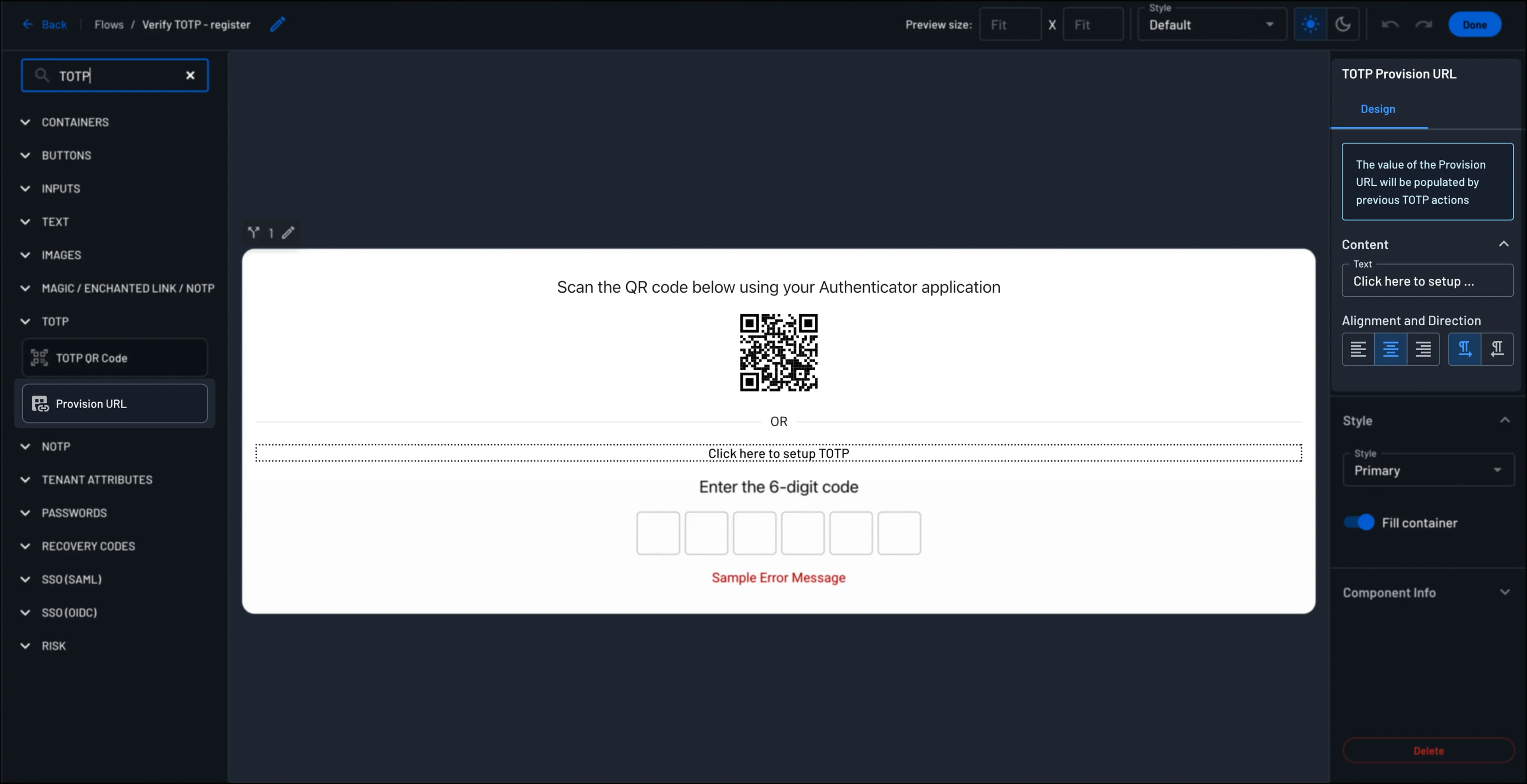Viewport: 1527px width, 784px height.
Task: Select right-to-left text direction
Action: pyautogui.click(x=1498, y=349)
